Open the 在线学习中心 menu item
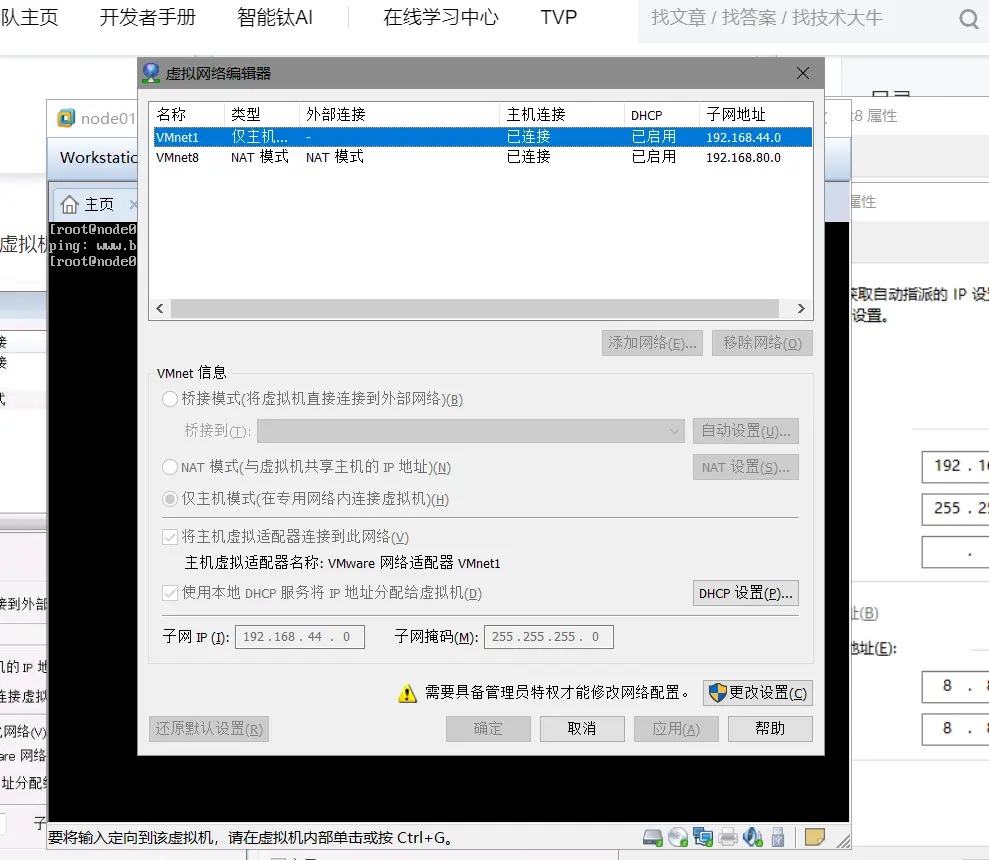Image resolution: width=989 pixels, height=860 pixels. 440,17
